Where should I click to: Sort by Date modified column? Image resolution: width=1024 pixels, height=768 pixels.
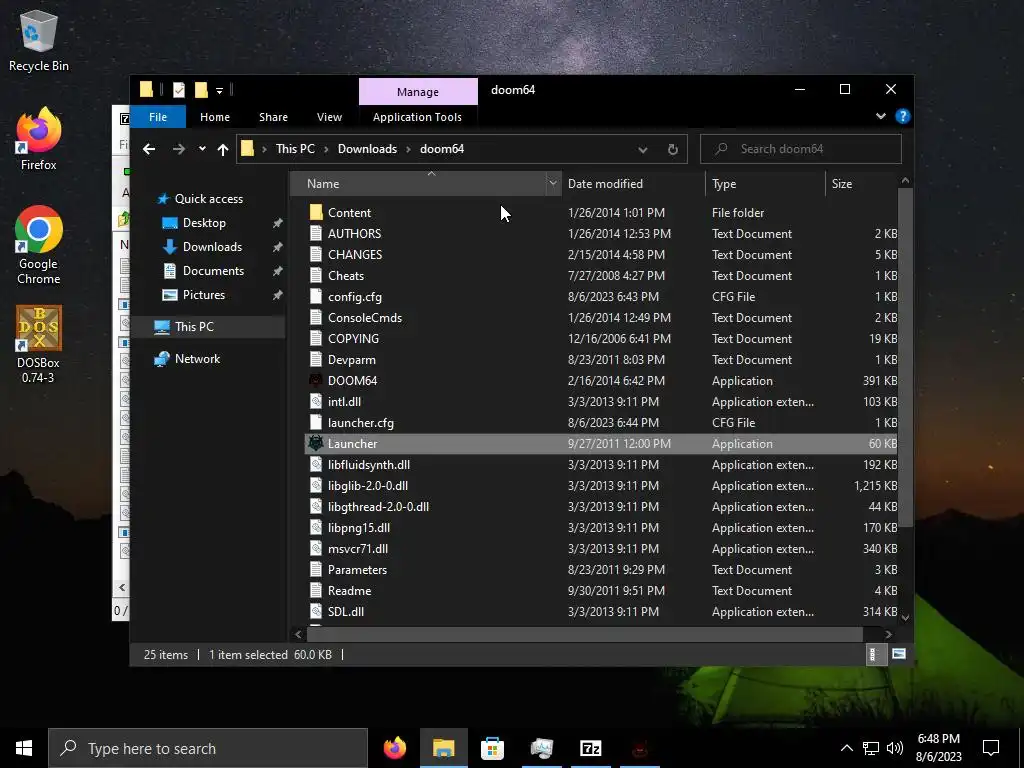(x=632, y=184)
